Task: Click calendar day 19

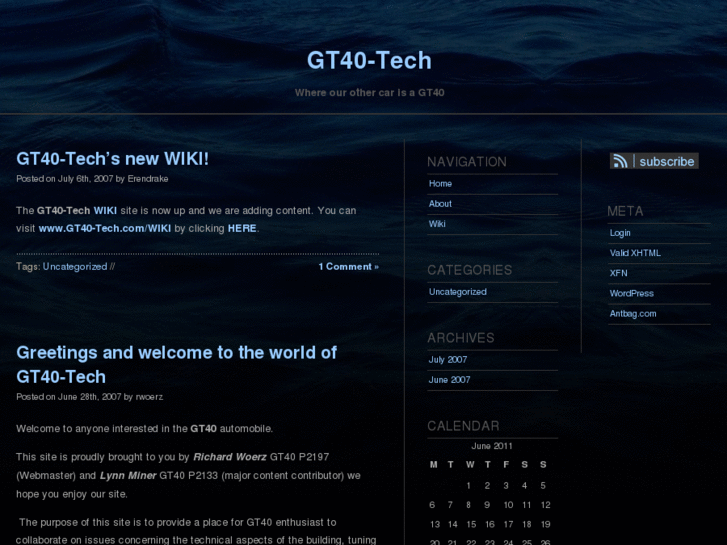Action: click(545, 525)
